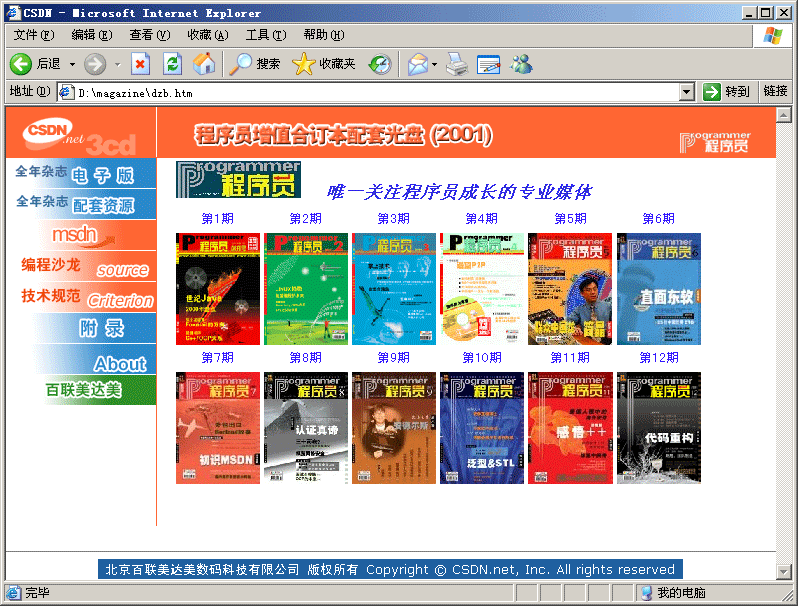Expand the address bar dropdown
This screenshot has height=606, width=798.
[687, 93]
